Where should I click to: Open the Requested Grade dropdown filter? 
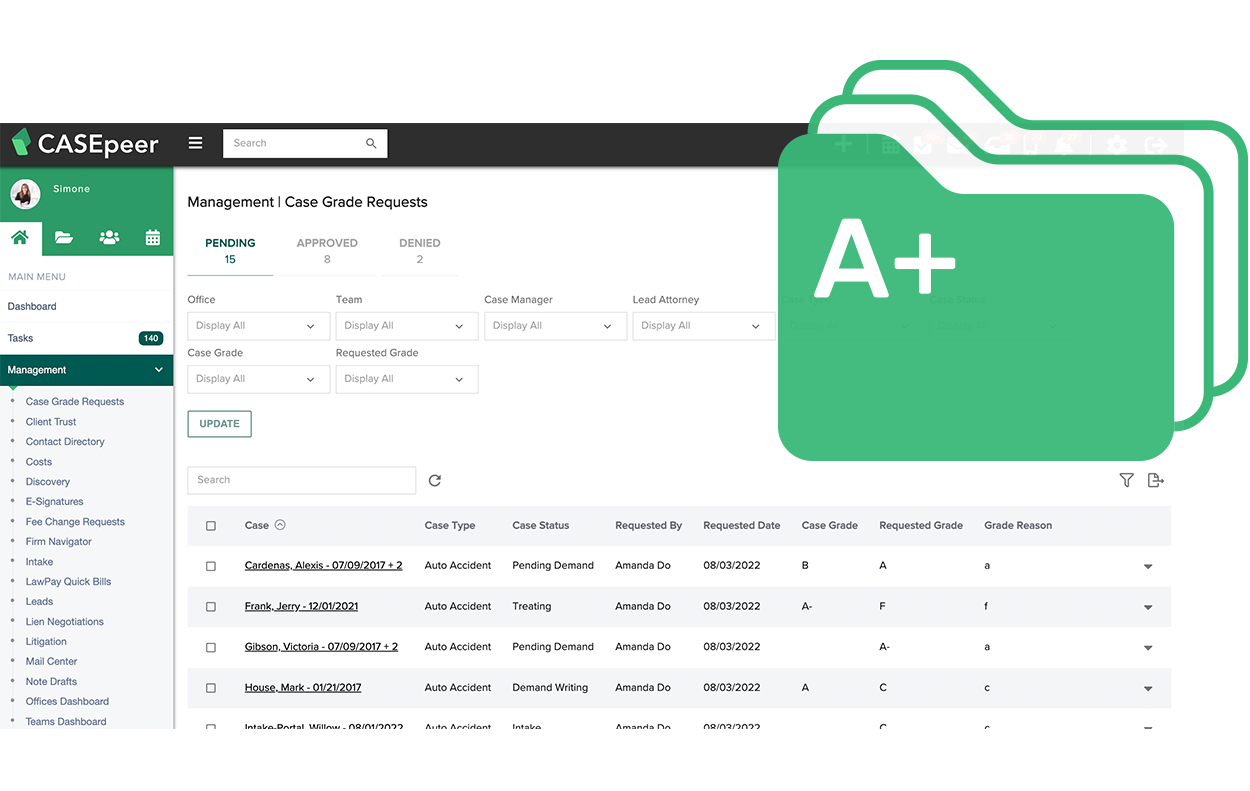pos(406,379)
